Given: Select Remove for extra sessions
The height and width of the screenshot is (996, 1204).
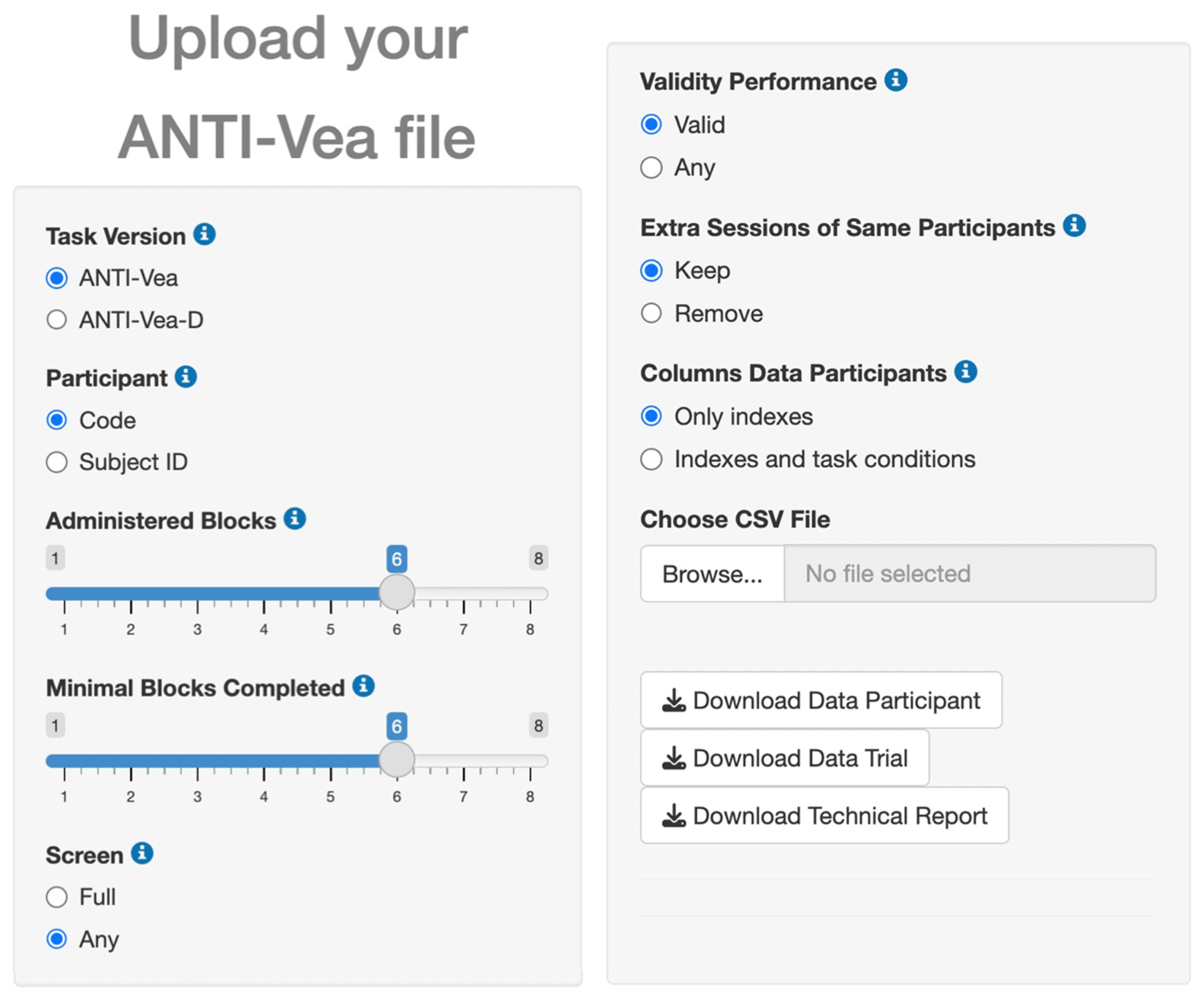Looking at the screenshot, I should click(651, 314).
